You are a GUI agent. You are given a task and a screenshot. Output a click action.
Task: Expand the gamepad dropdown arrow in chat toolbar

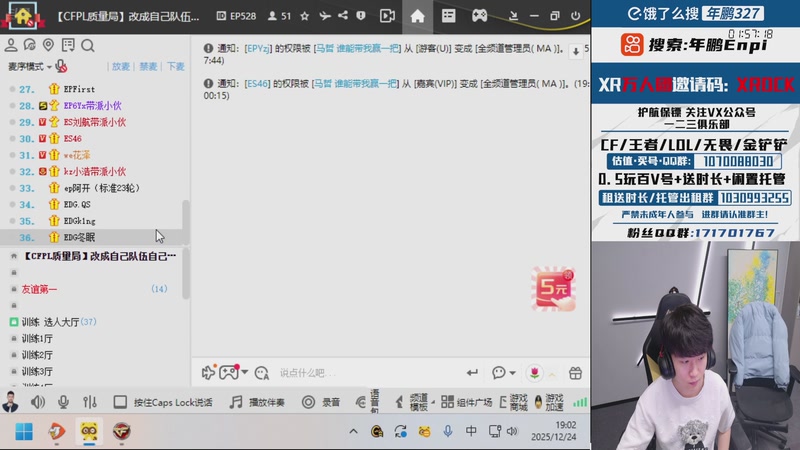coord(245,372)
